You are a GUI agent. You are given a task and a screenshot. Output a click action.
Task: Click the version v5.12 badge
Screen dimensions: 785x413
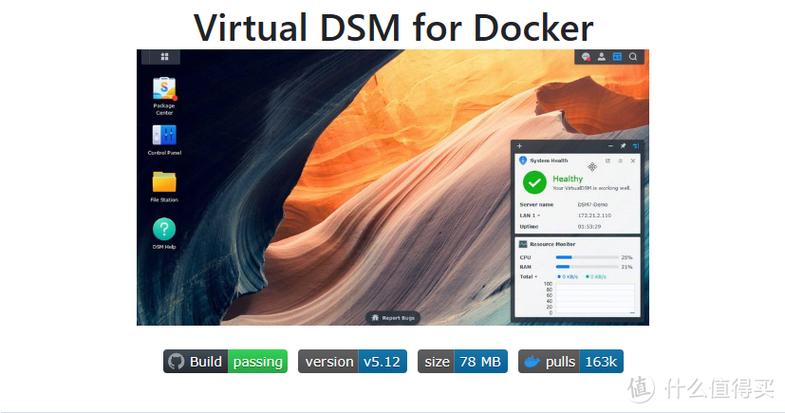[x=352, y=361]
